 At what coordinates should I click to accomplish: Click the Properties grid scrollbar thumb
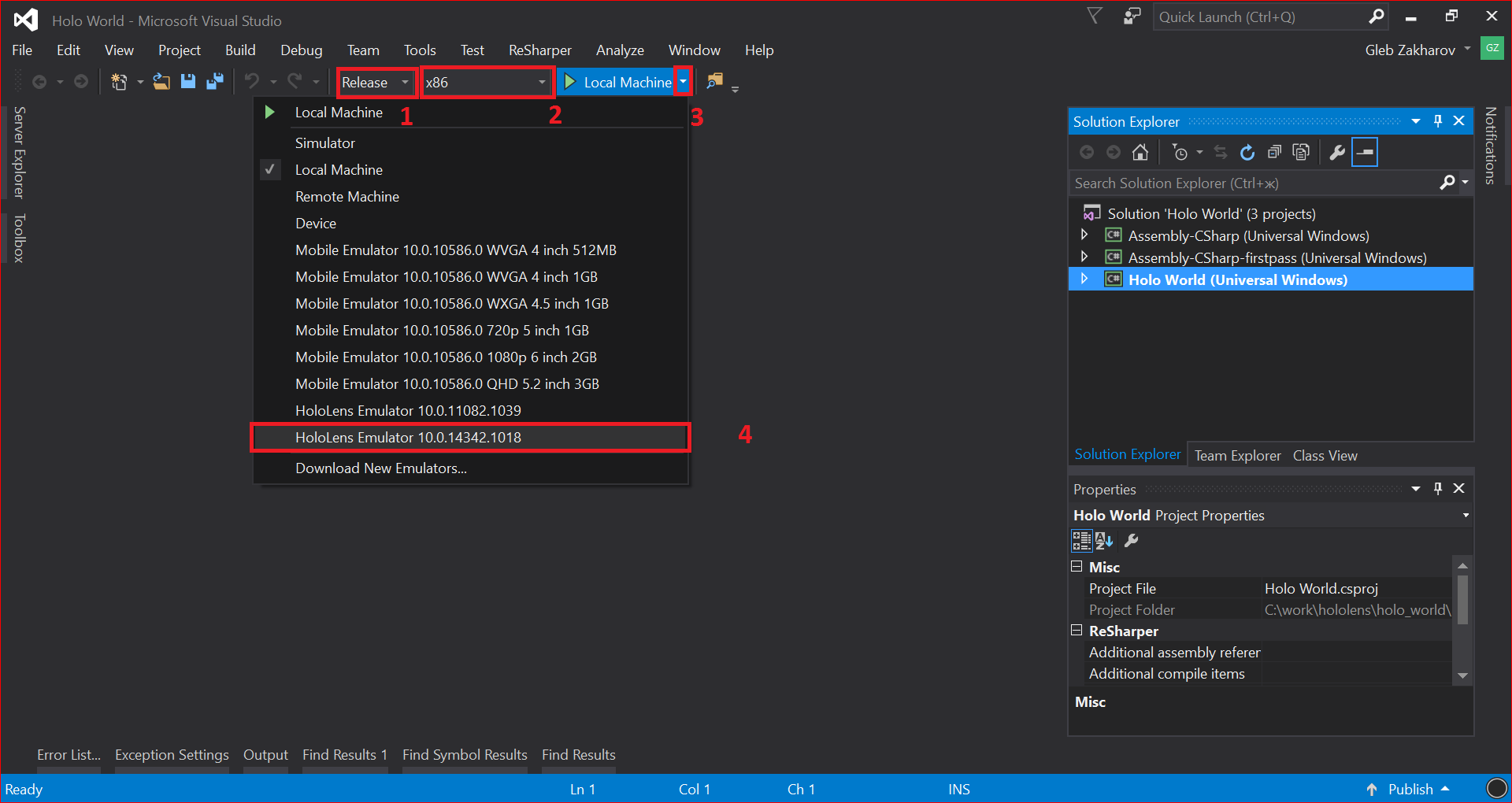(x=1462, y=599)
